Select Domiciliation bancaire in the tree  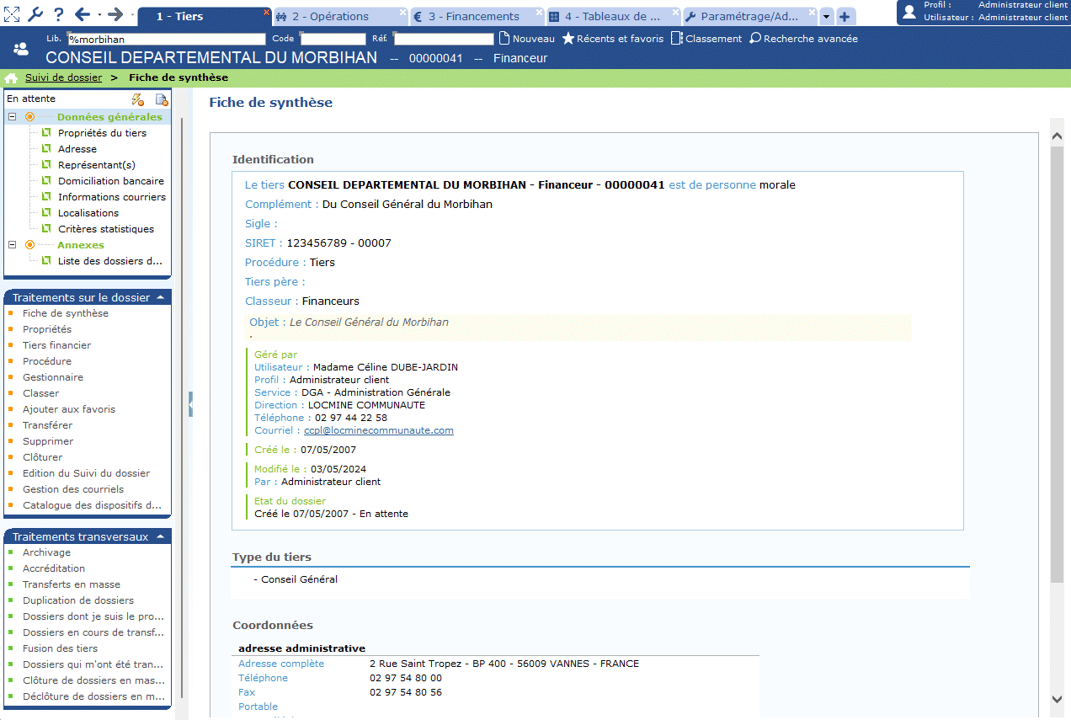110,181
